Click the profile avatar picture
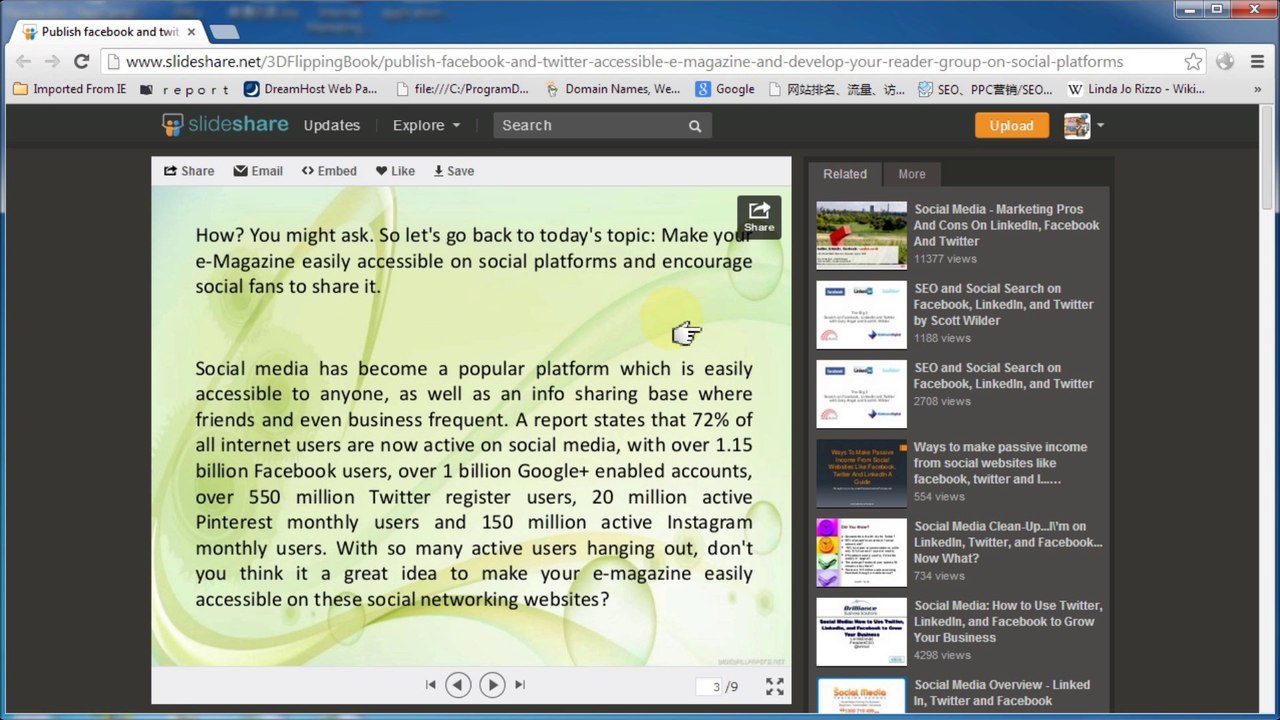The height and width of the screenshot is (720, 1280). (1077, 126)
